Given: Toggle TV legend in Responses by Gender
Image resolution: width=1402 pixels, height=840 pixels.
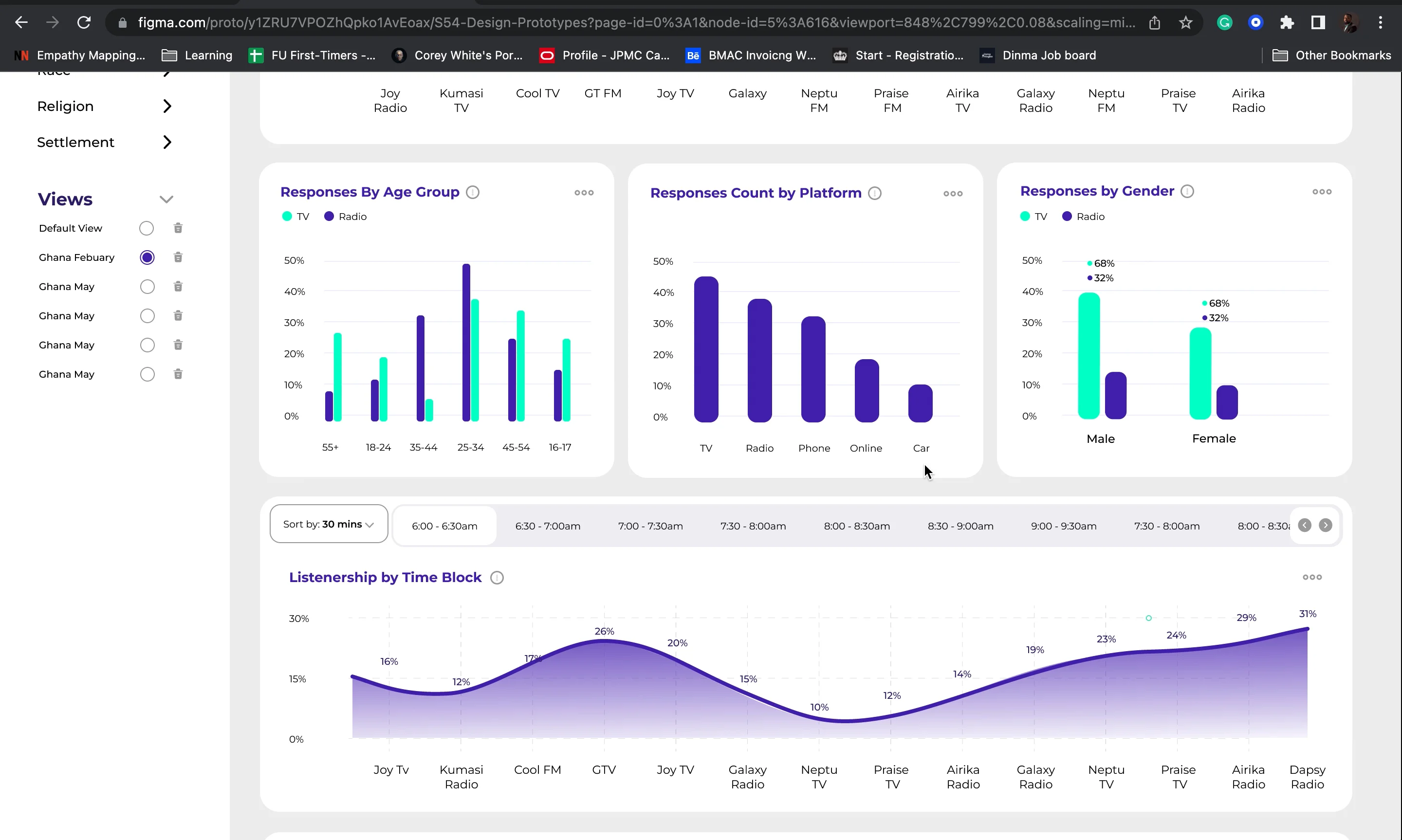Looking at the screenshot, I should click(x=1033, y=217).
